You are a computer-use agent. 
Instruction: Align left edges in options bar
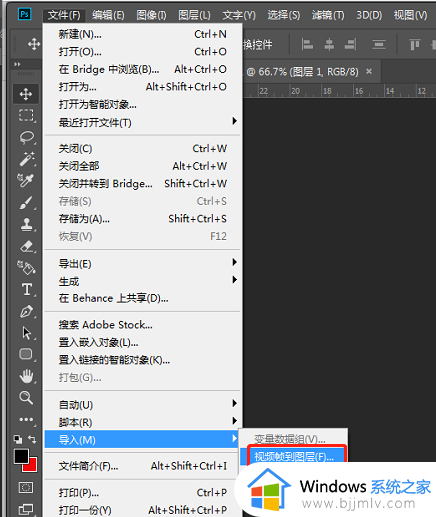click(x=307, y=44)
